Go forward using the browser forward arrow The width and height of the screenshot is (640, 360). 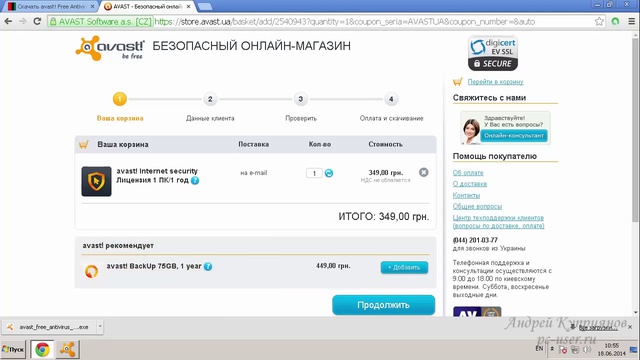point(22,22)
